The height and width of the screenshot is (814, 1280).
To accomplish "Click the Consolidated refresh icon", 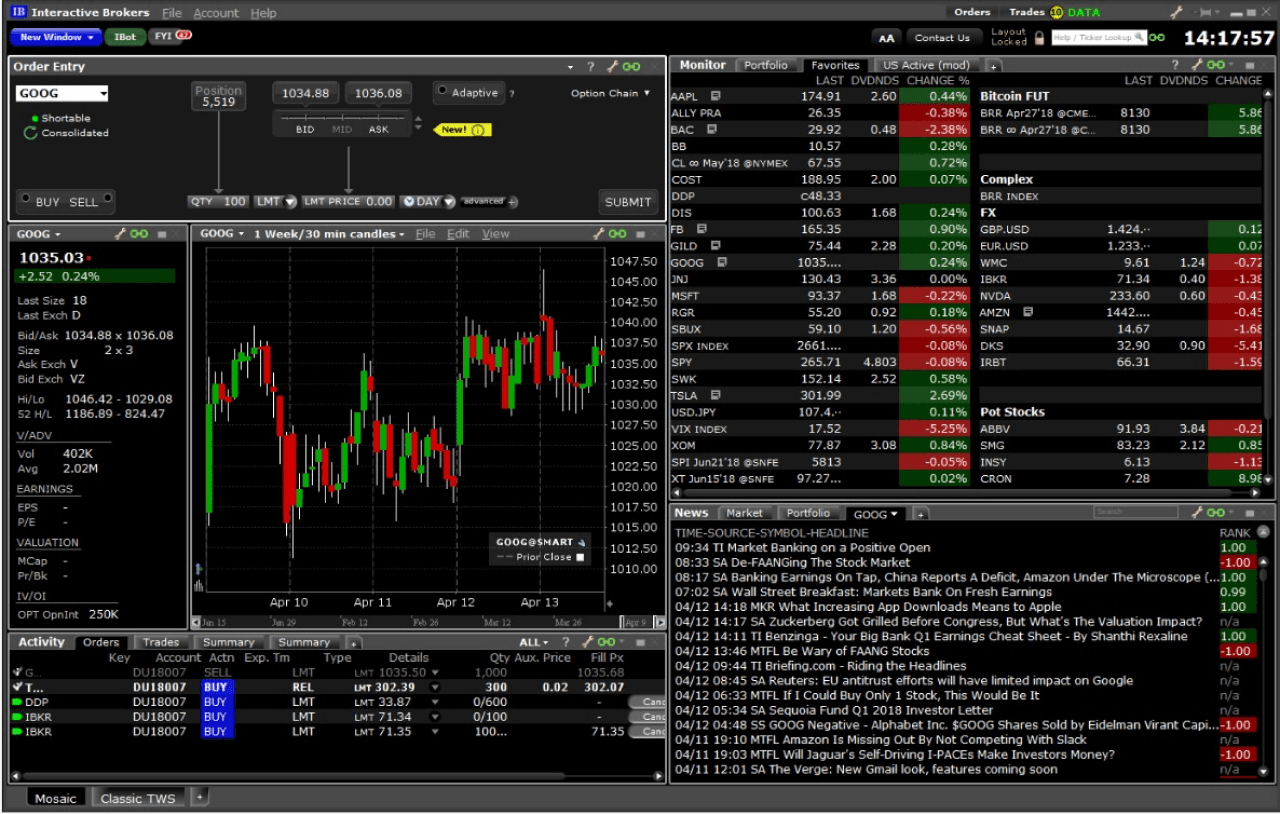I will [x=31, y=133].
